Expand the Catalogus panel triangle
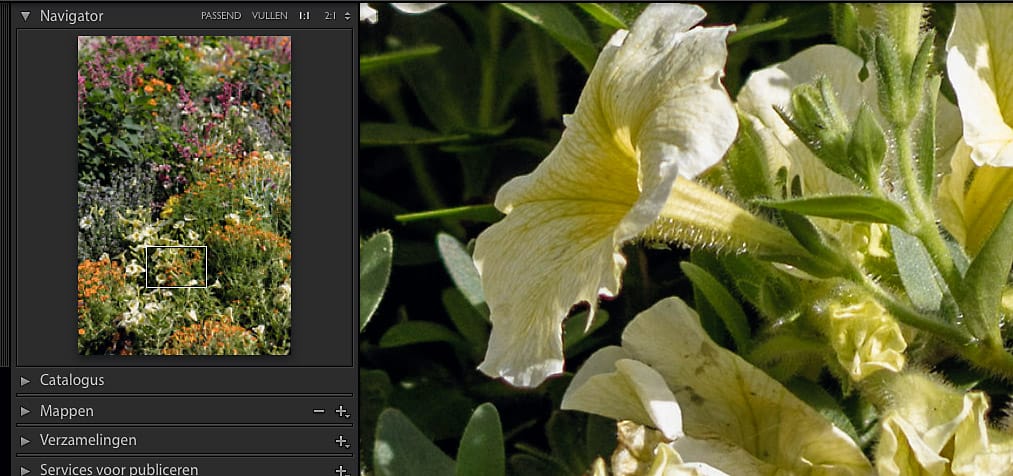 click(x=25, y=381)
